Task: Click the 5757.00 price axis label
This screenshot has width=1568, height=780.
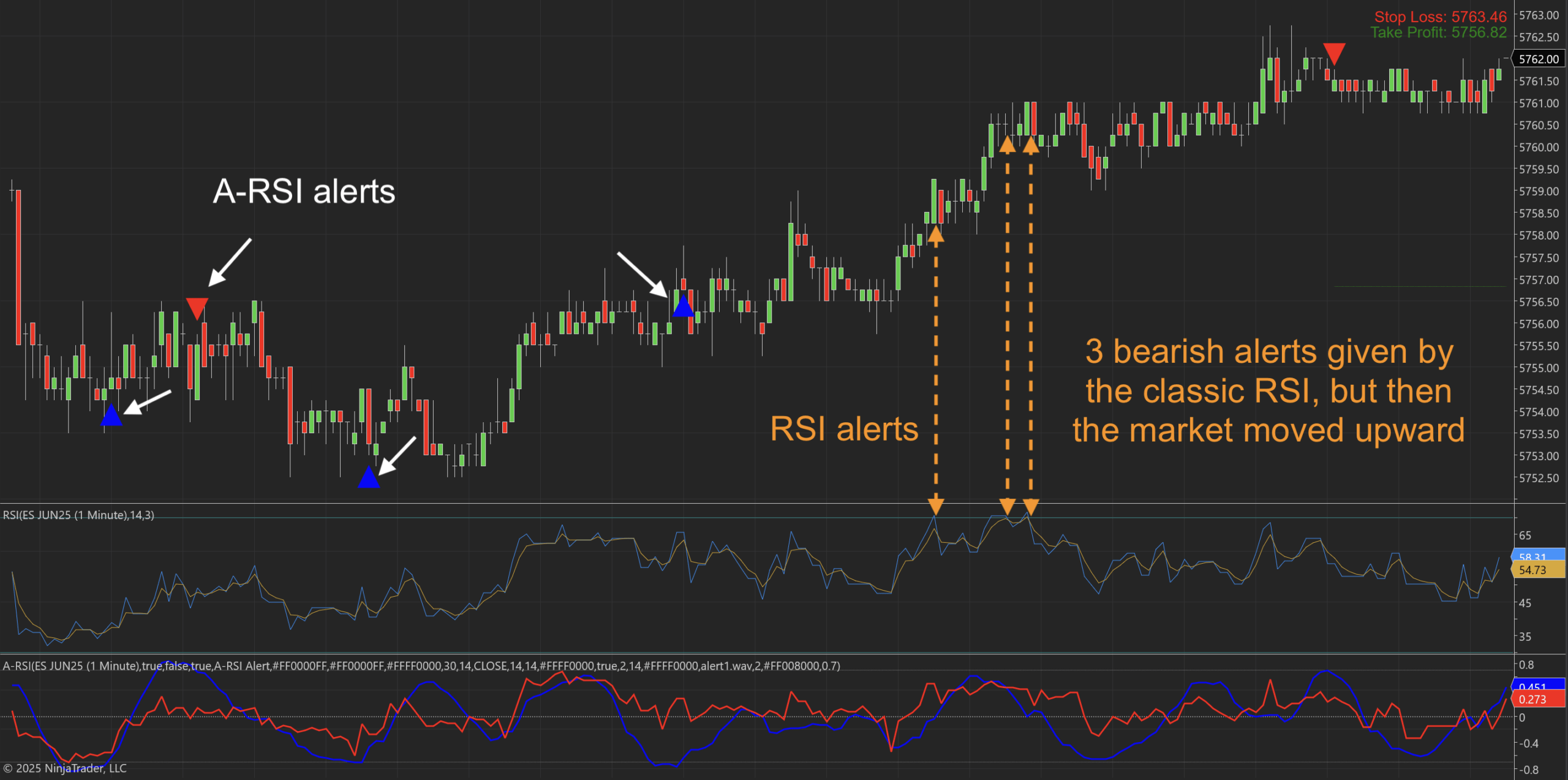Action: 1539,280
